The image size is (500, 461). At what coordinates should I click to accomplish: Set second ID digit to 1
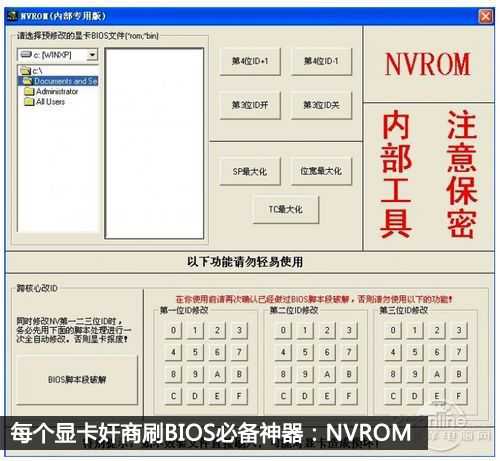coord(305,330)
